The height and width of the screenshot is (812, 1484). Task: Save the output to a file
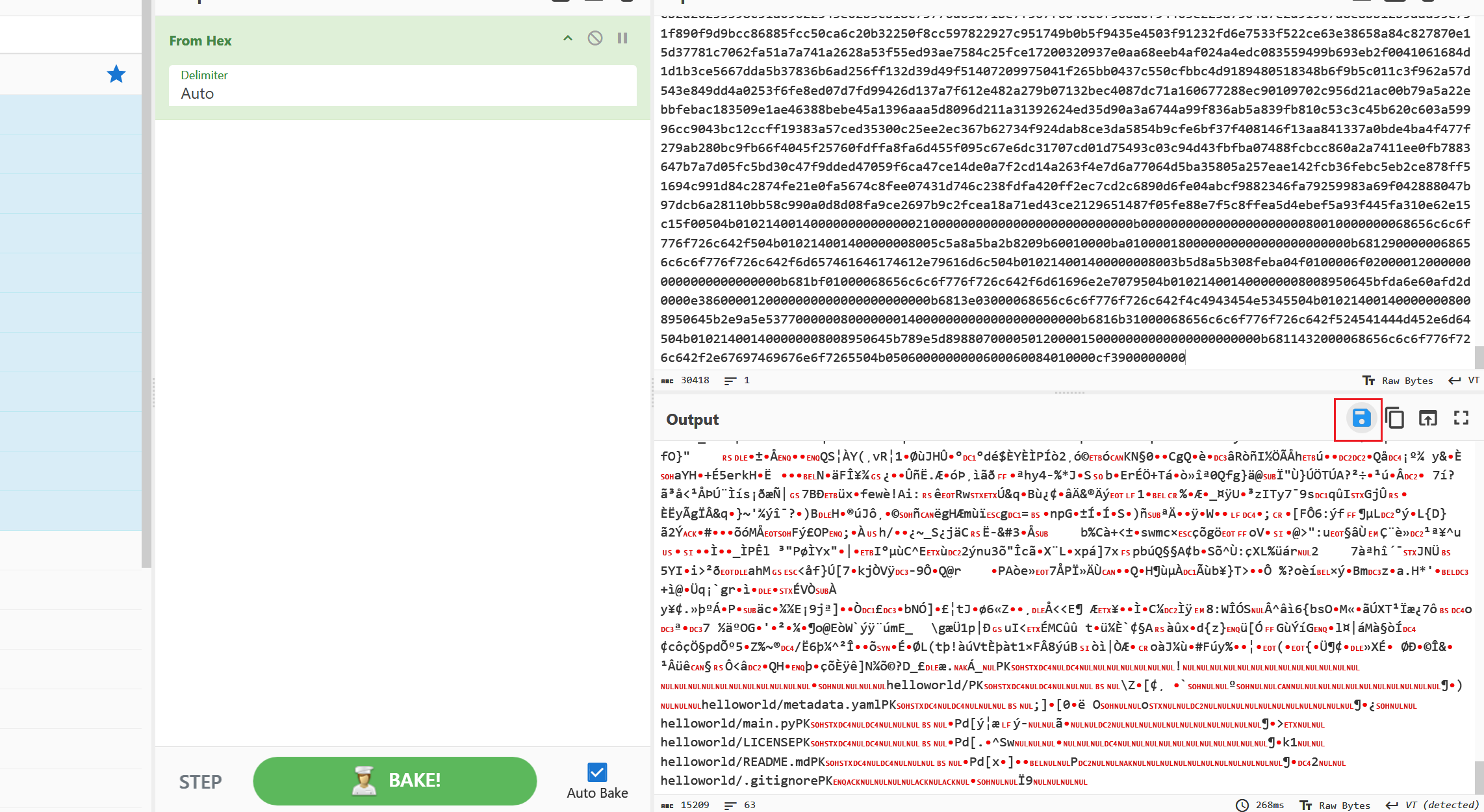pos(1361,419)
